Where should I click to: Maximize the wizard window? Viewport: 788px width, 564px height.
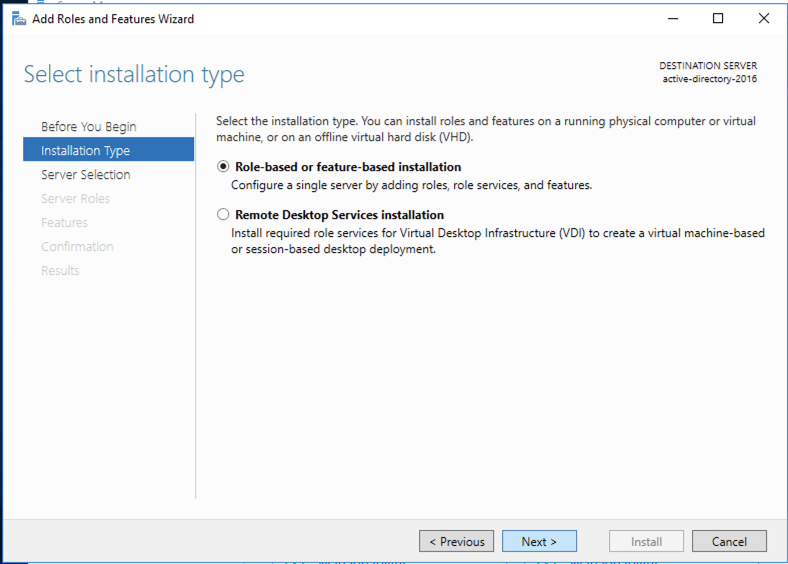click(x=718, y=19)
